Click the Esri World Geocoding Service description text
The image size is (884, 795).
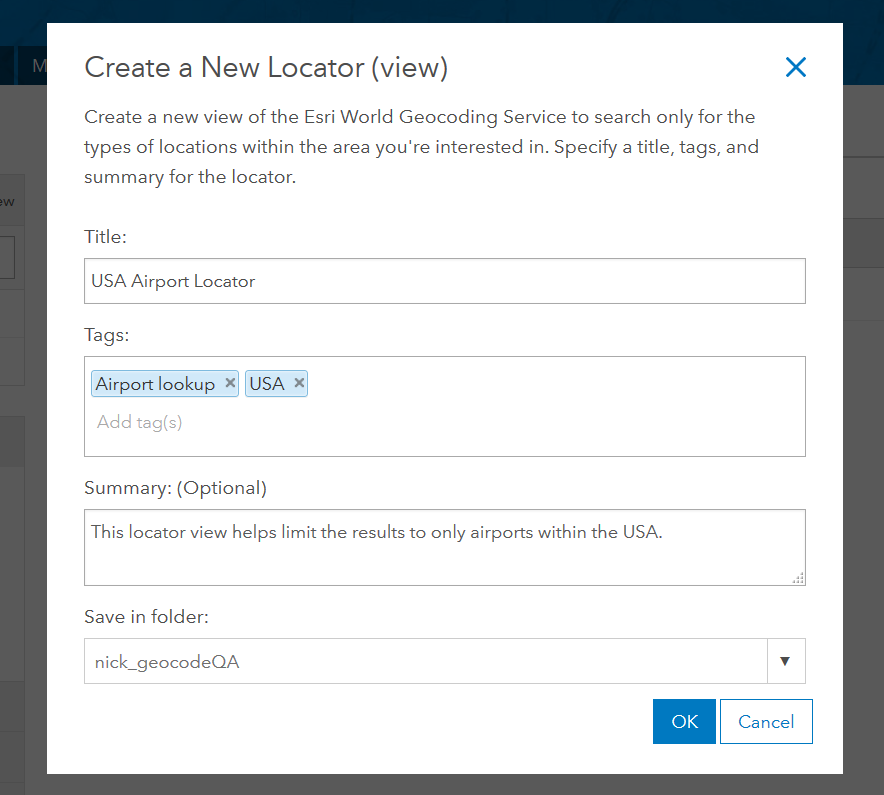click(x=420, y=147)
